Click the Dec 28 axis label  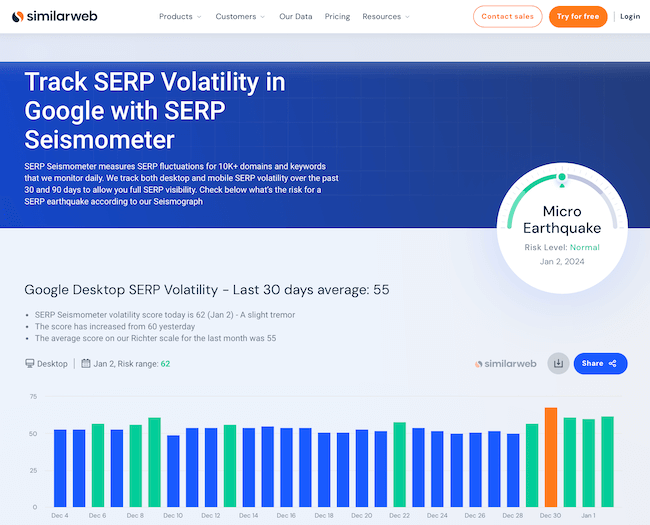513,515
